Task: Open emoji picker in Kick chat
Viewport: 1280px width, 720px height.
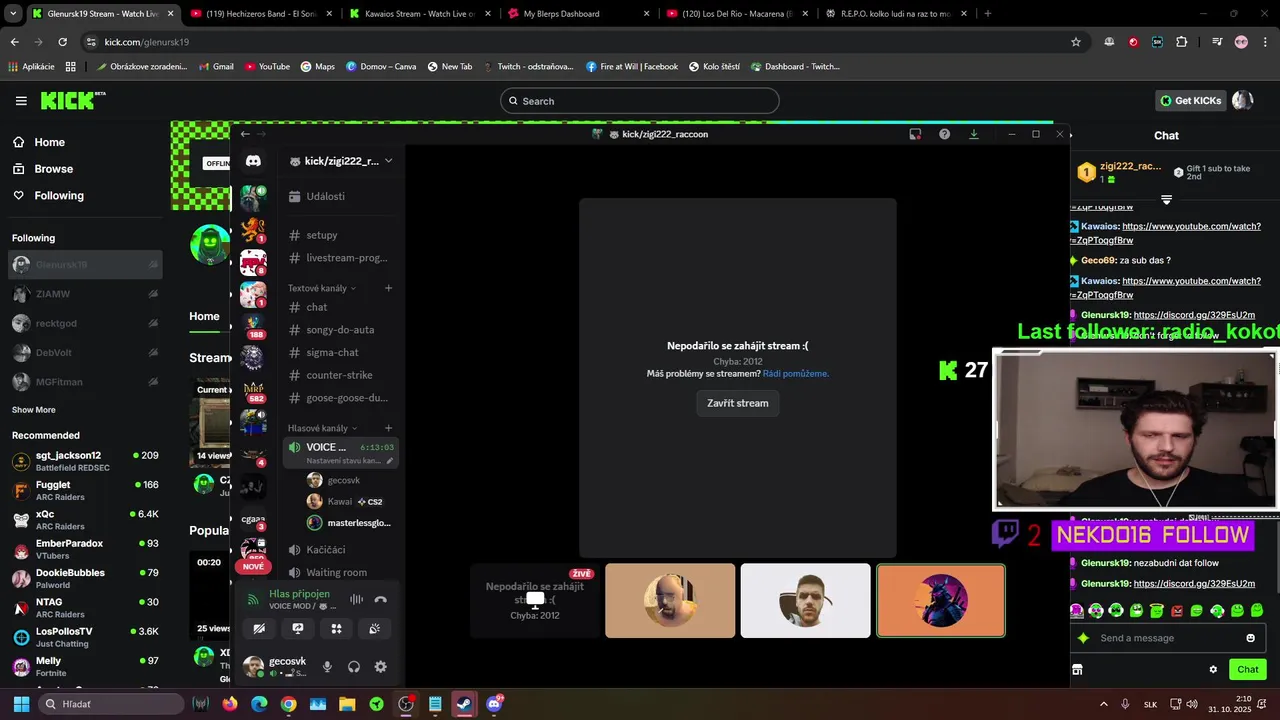Action: click(1250, 638)
